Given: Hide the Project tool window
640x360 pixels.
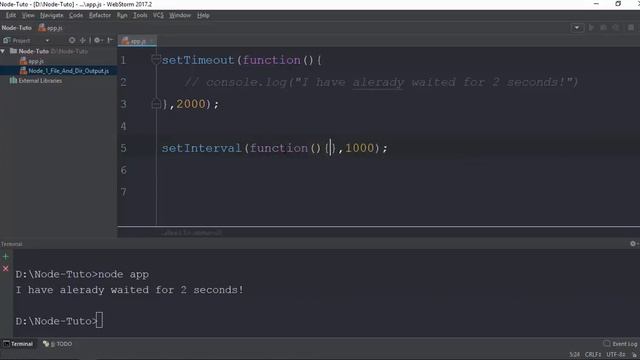Looking at the screenshot, I should click(x=110, y=40).
